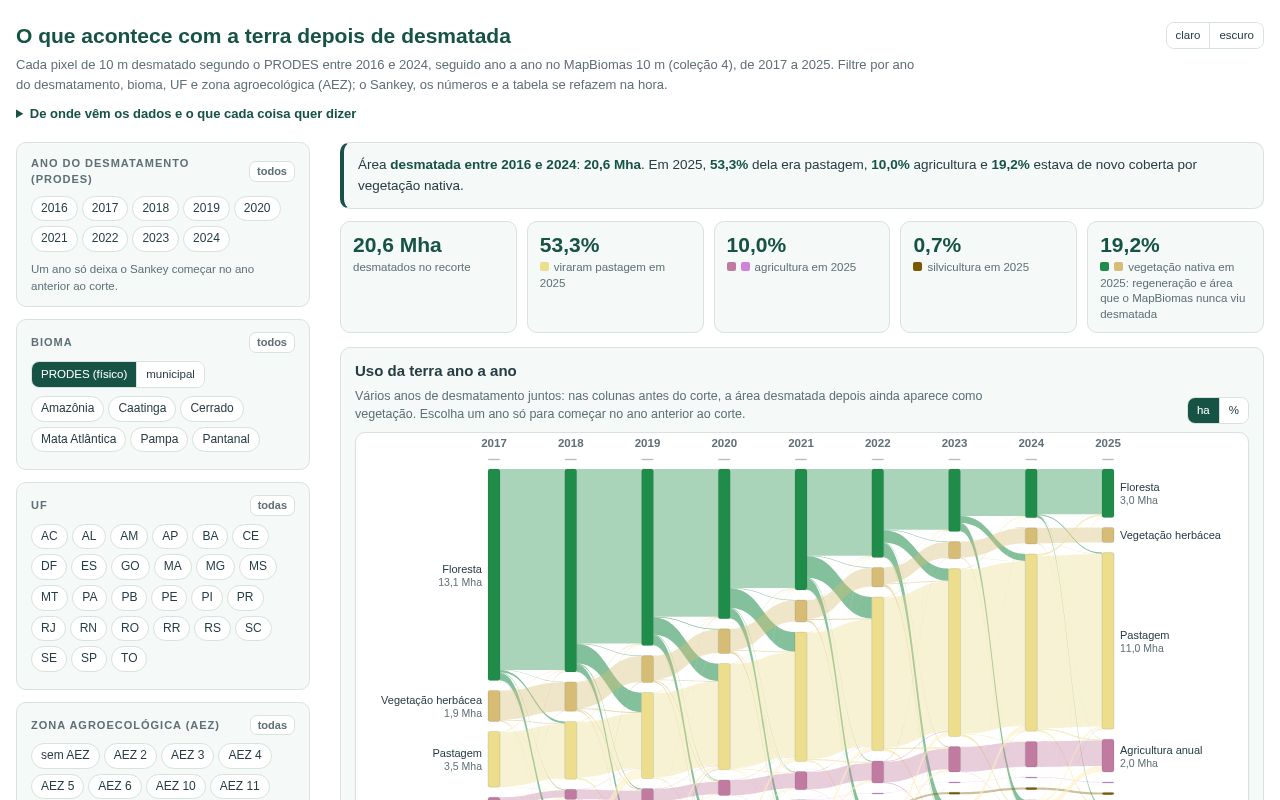Viewport: 1280px width, 800px height.
Task: Toggle the MT state chip
Action: pos(49,598)
